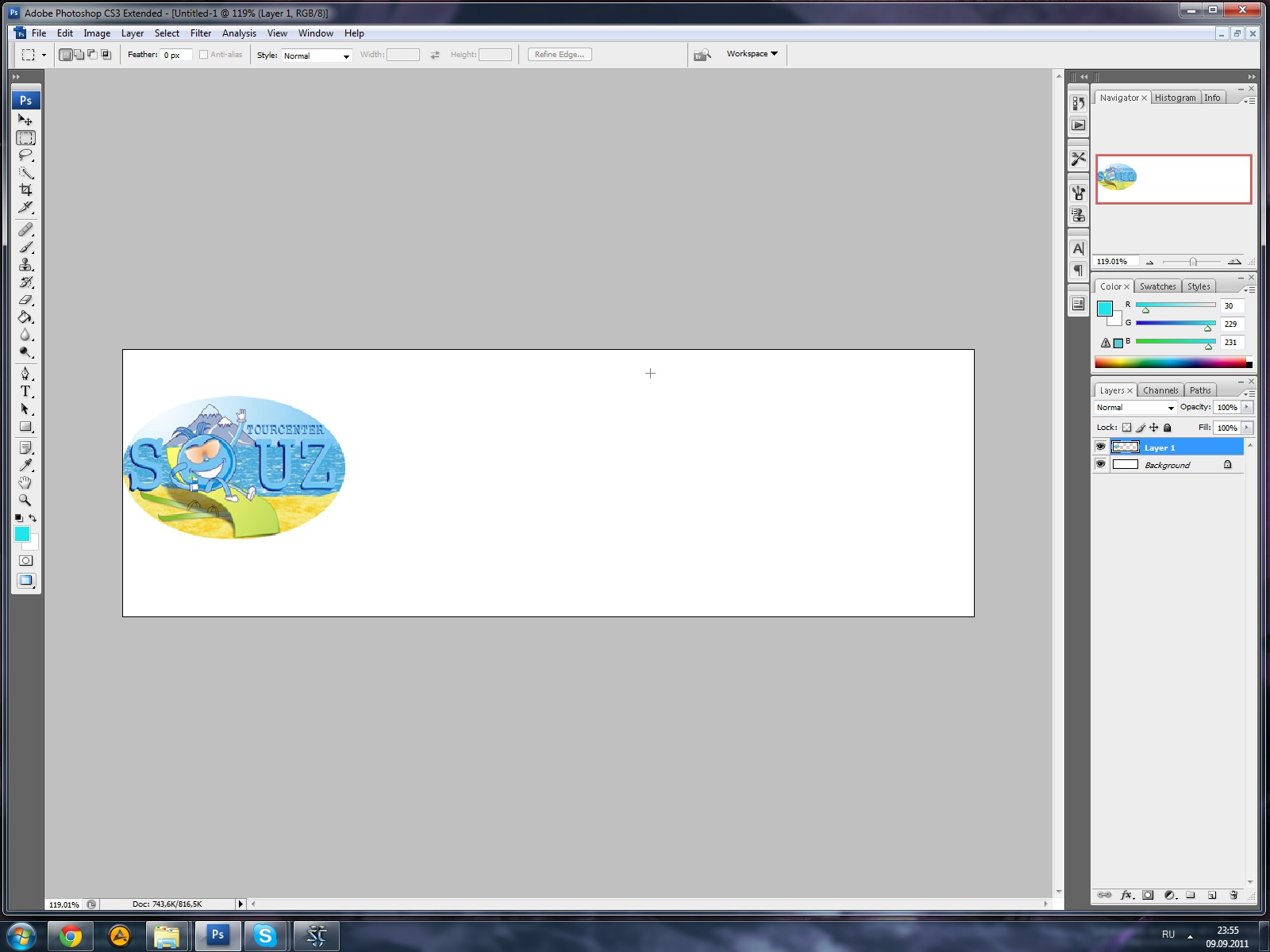Toggle lock transparent pixels
1270x952 pixels.
click(1126, 428)
